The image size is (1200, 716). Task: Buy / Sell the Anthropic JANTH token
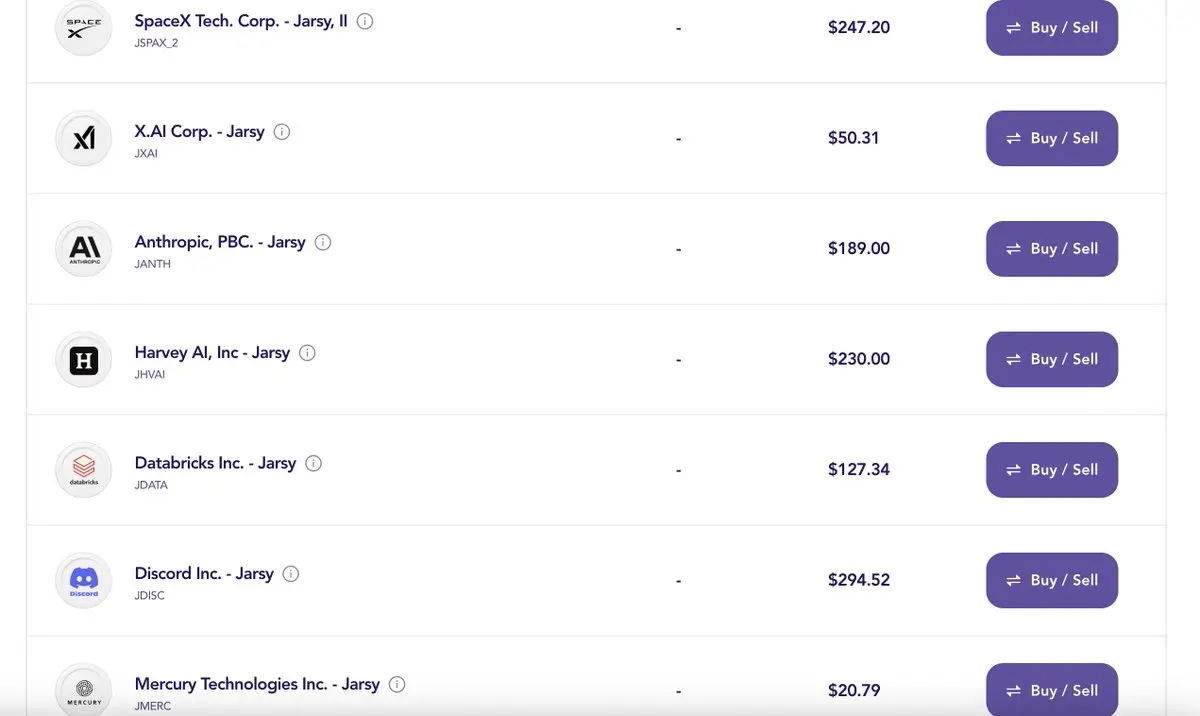coord(1052,249)
